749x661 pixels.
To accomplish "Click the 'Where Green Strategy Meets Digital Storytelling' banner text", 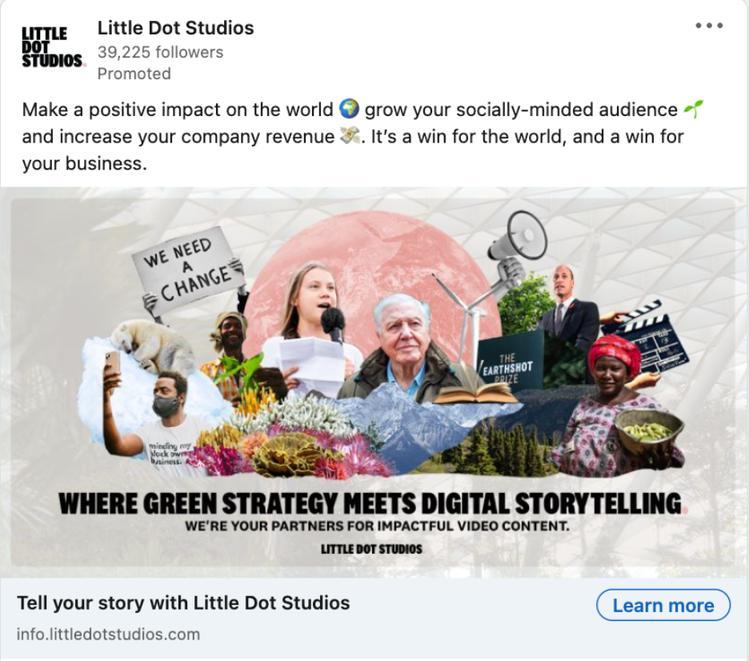I will [370, 502].
